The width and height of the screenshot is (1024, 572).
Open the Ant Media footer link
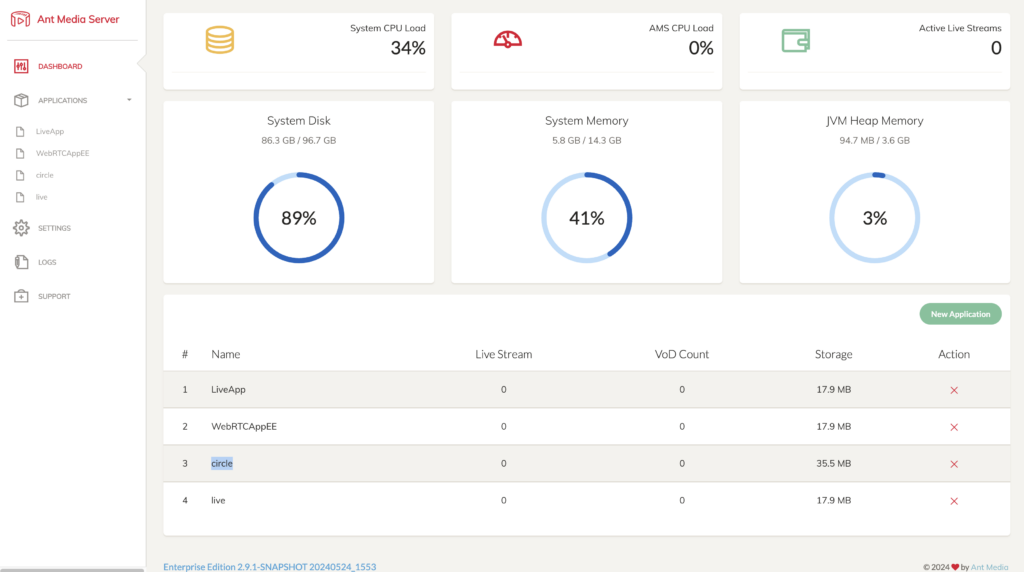point(989,567)
